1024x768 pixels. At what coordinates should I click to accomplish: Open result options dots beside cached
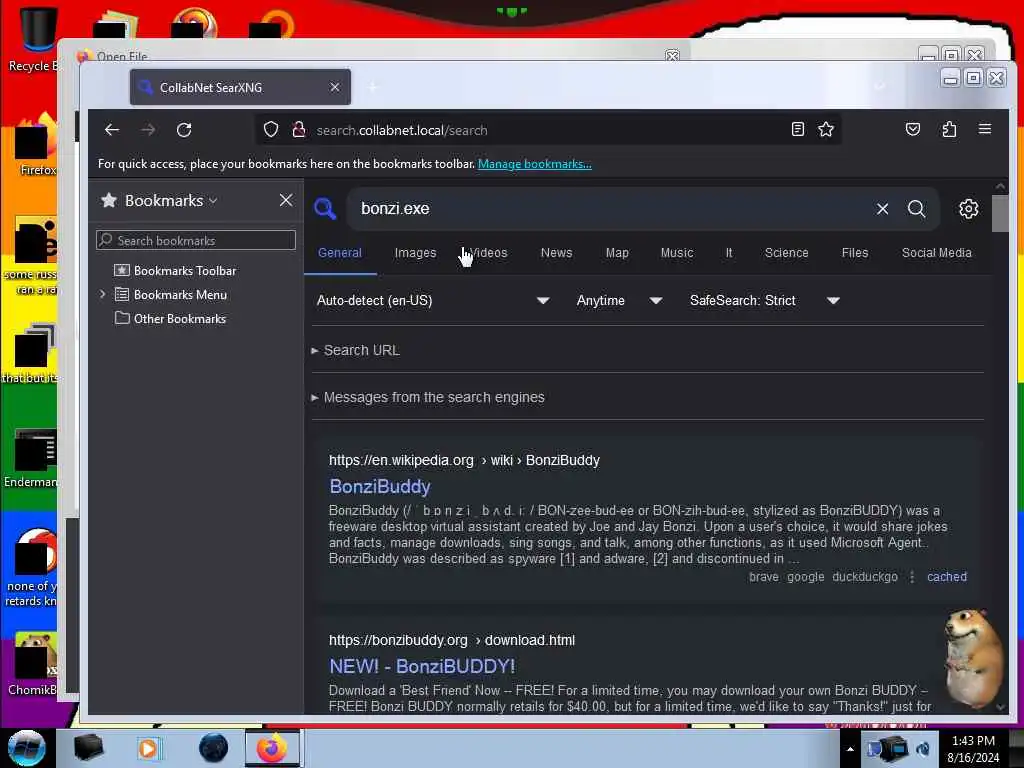click(912, 577)
